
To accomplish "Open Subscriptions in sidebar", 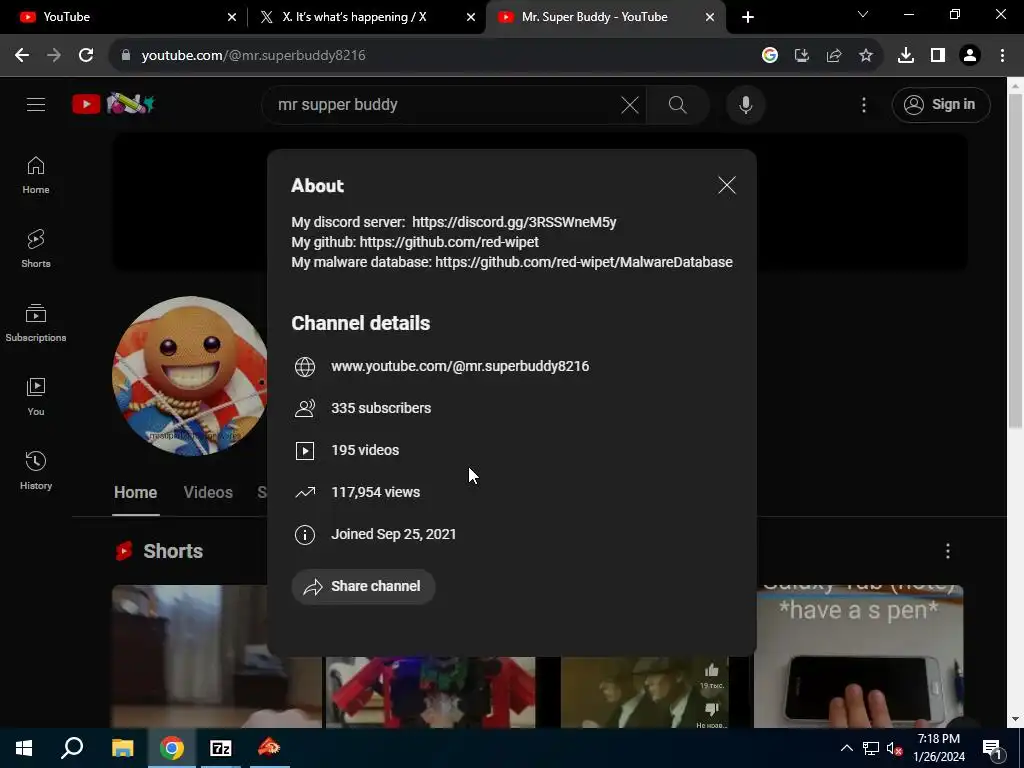I will (36, 323).
